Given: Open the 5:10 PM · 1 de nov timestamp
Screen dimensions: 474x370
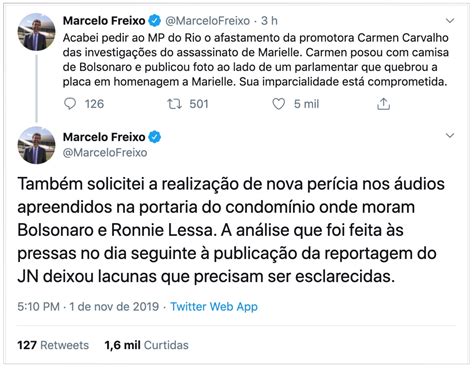Looking at the screenshot, I should (88, 307).
